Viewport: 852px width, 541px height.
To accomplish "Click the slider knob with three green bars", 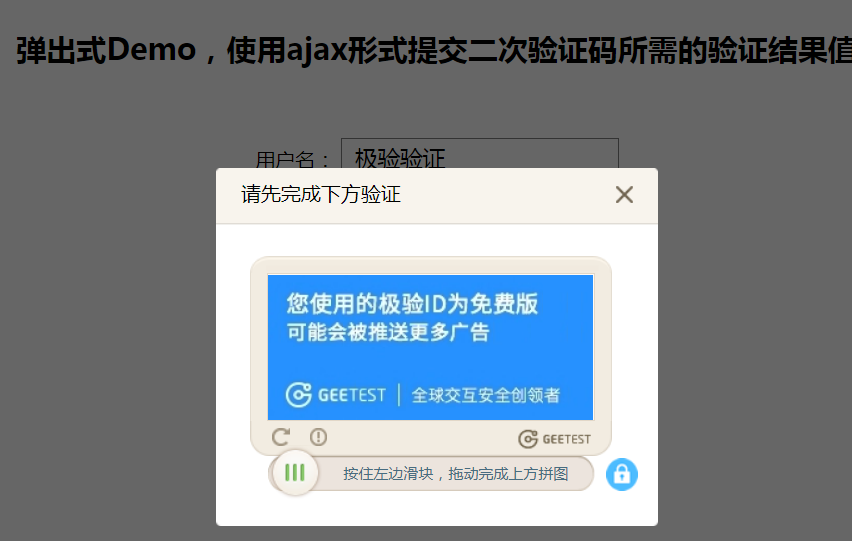I will coord(295,473).
